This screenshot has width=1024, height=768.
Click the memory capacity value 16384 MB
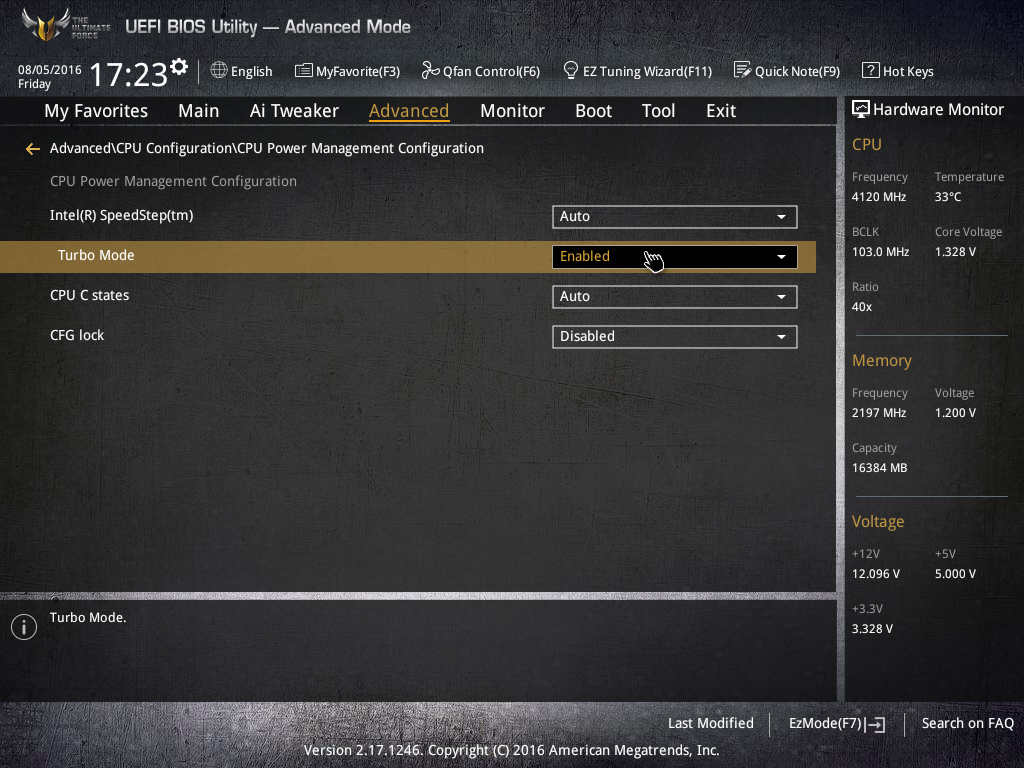pyautogui.click(x=880, y=468)
